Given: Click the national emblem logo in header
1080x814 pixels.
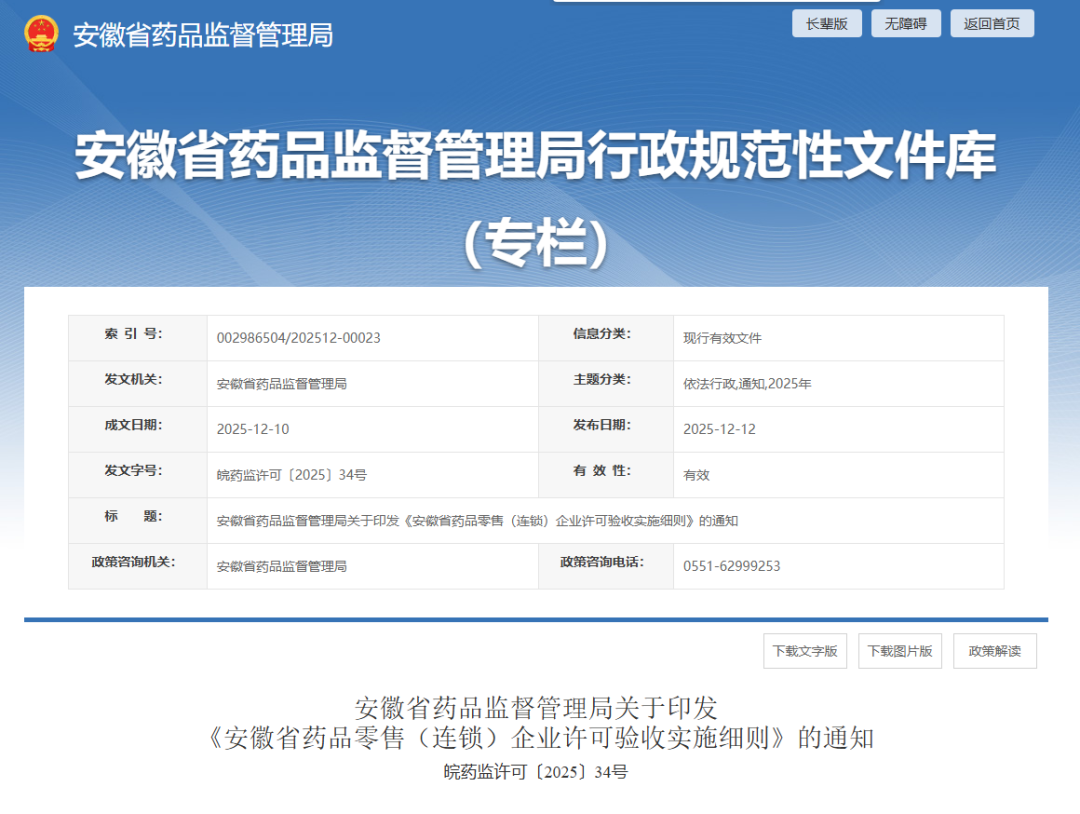Looking at the screenshot, I should [41, 35].
